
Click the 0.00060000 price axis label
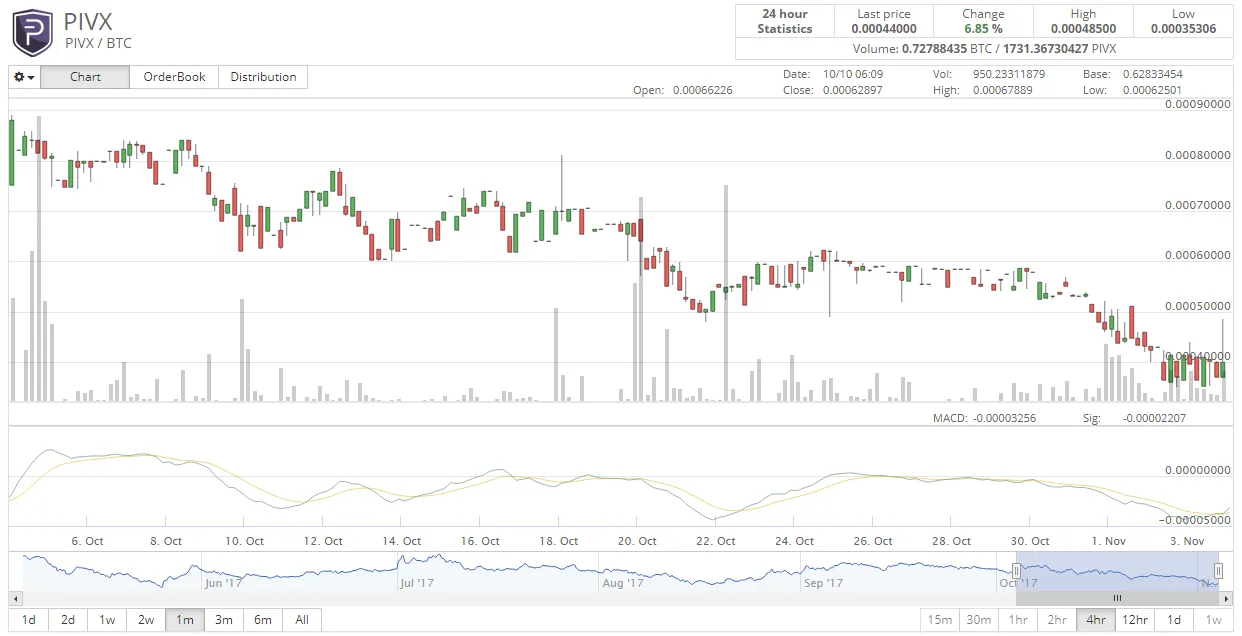(x=1198, y=255)
